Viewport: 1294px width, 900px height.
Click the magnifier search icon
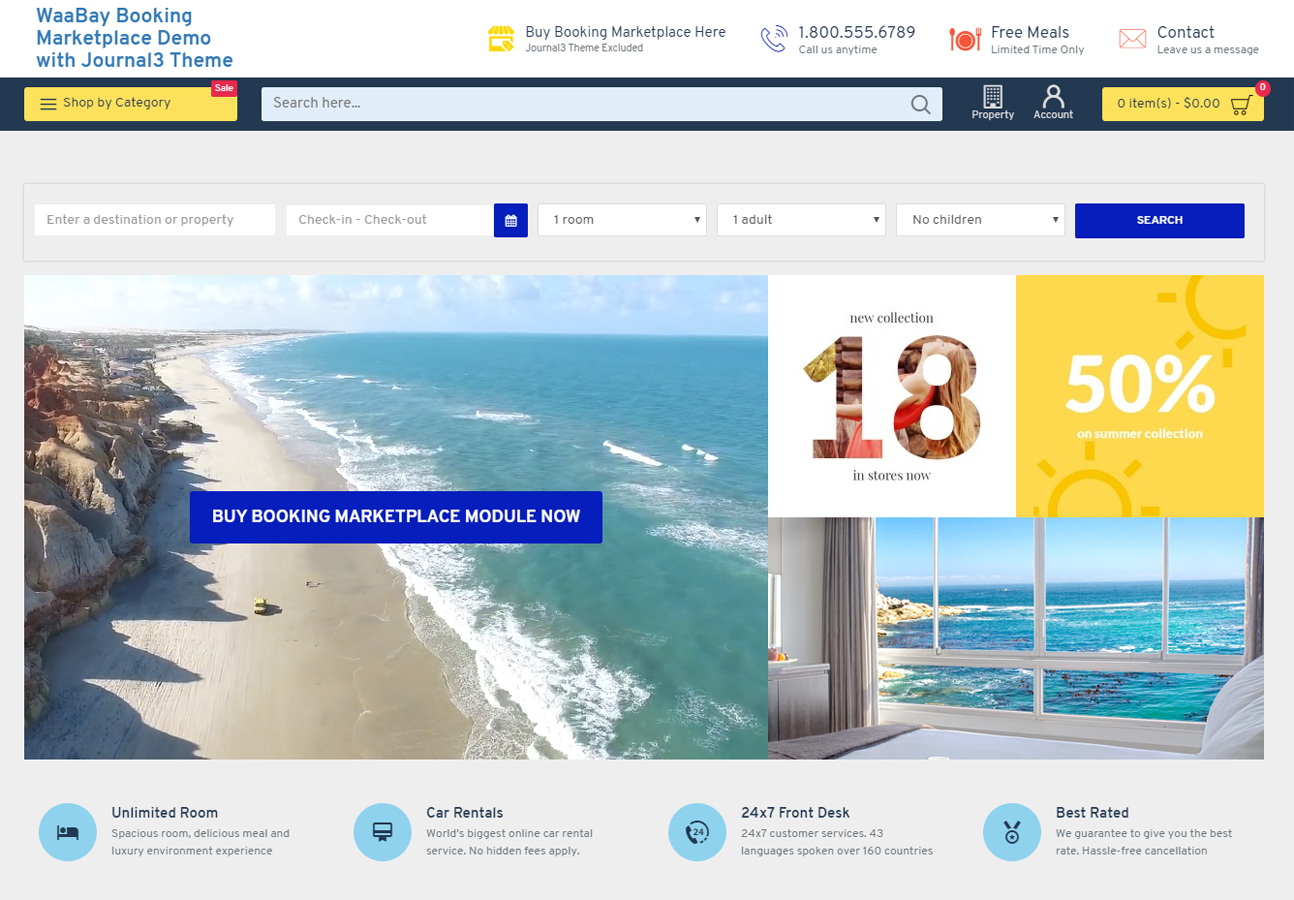(921, 104)
